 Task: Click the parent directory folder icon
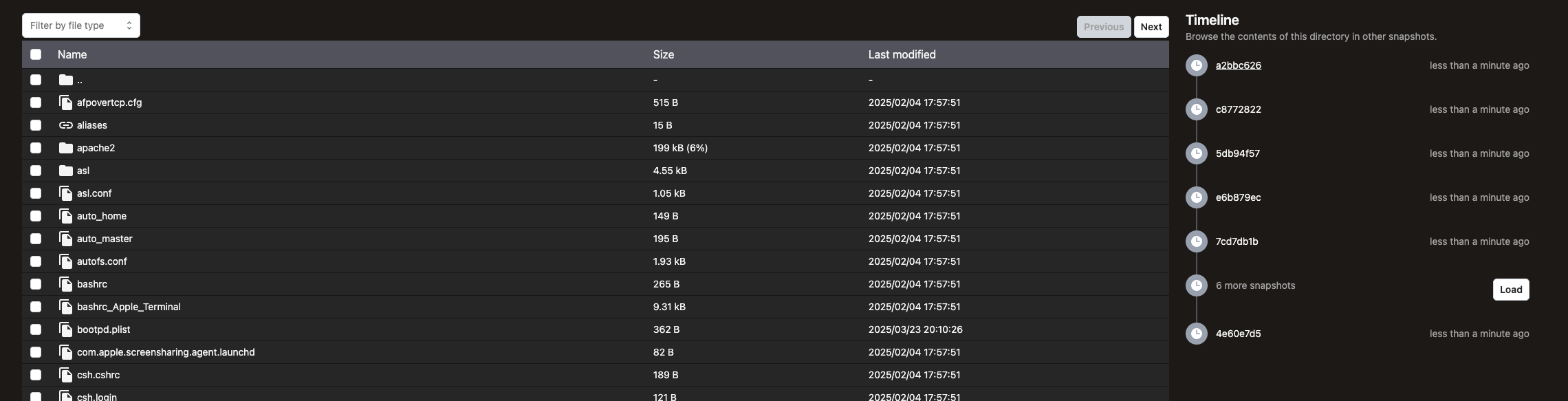(x=66, y=80)
